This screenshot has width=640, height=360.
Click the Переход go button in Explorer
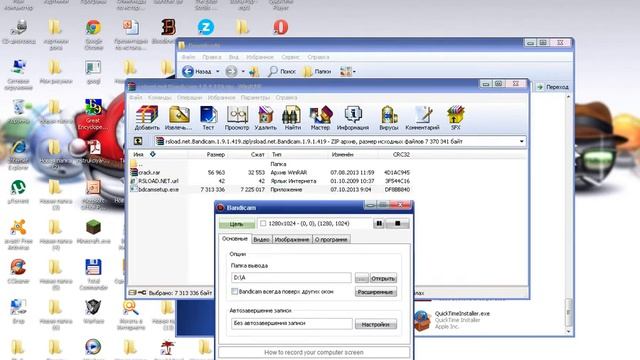click(x=553, y=87)
